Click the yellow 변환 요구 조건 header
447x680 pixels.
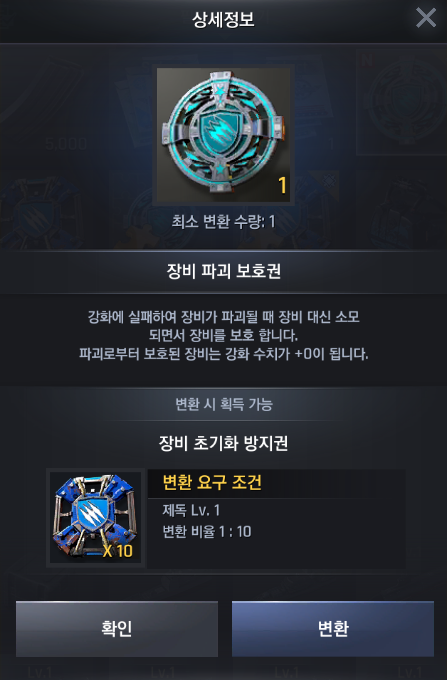point(212,482)
